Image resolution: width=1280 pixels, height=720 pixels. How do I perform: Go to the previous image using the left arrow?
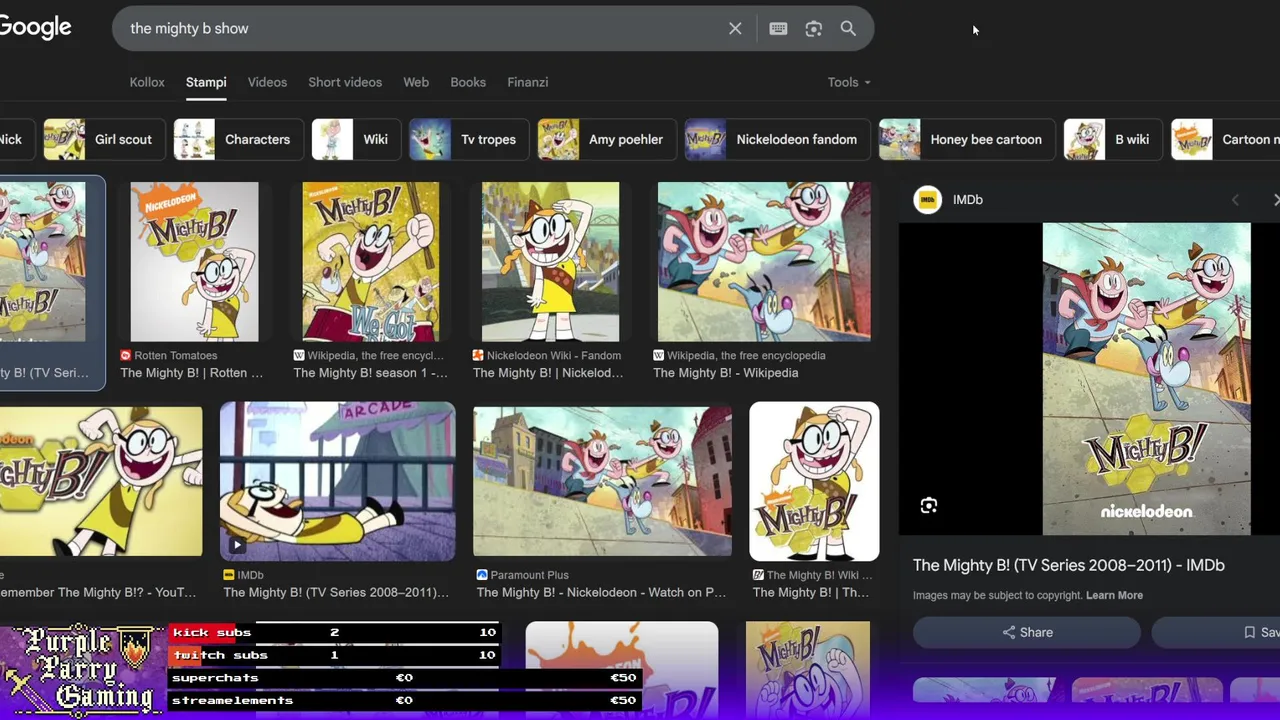click(1235, 200)
